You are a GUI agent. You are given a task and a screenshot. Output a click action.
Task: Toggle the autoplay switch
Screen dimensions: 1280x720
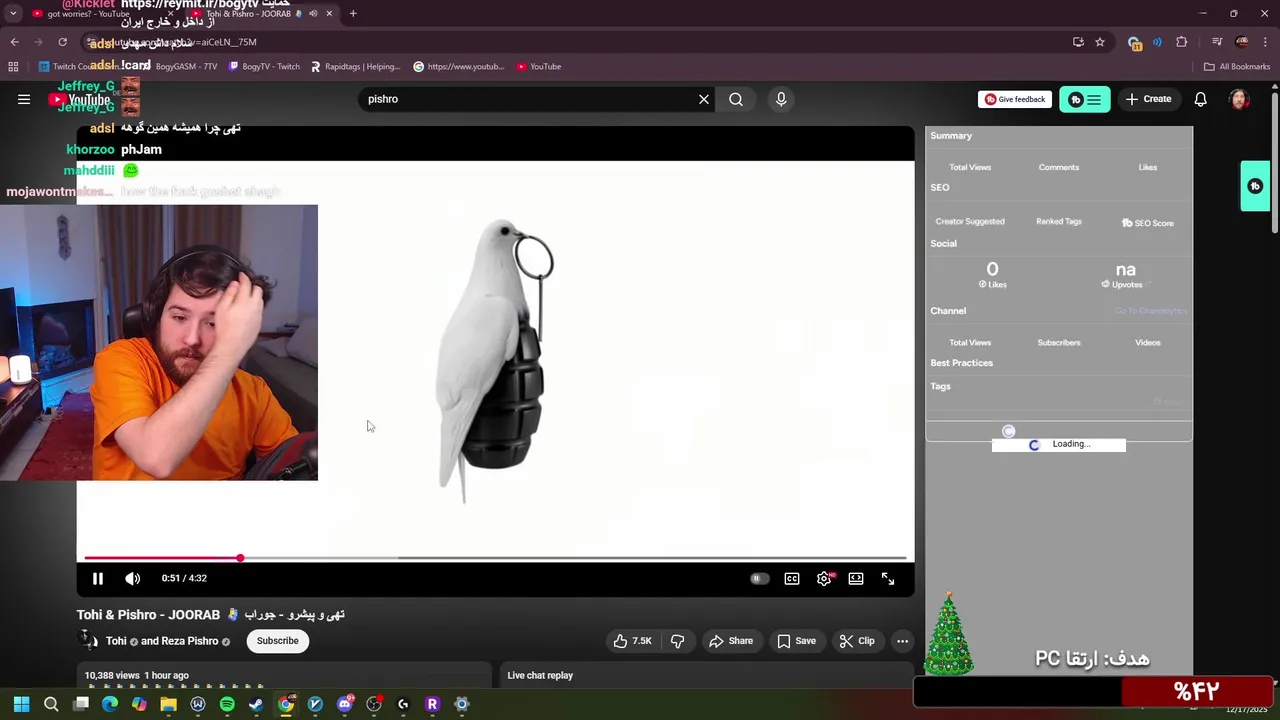760,578
